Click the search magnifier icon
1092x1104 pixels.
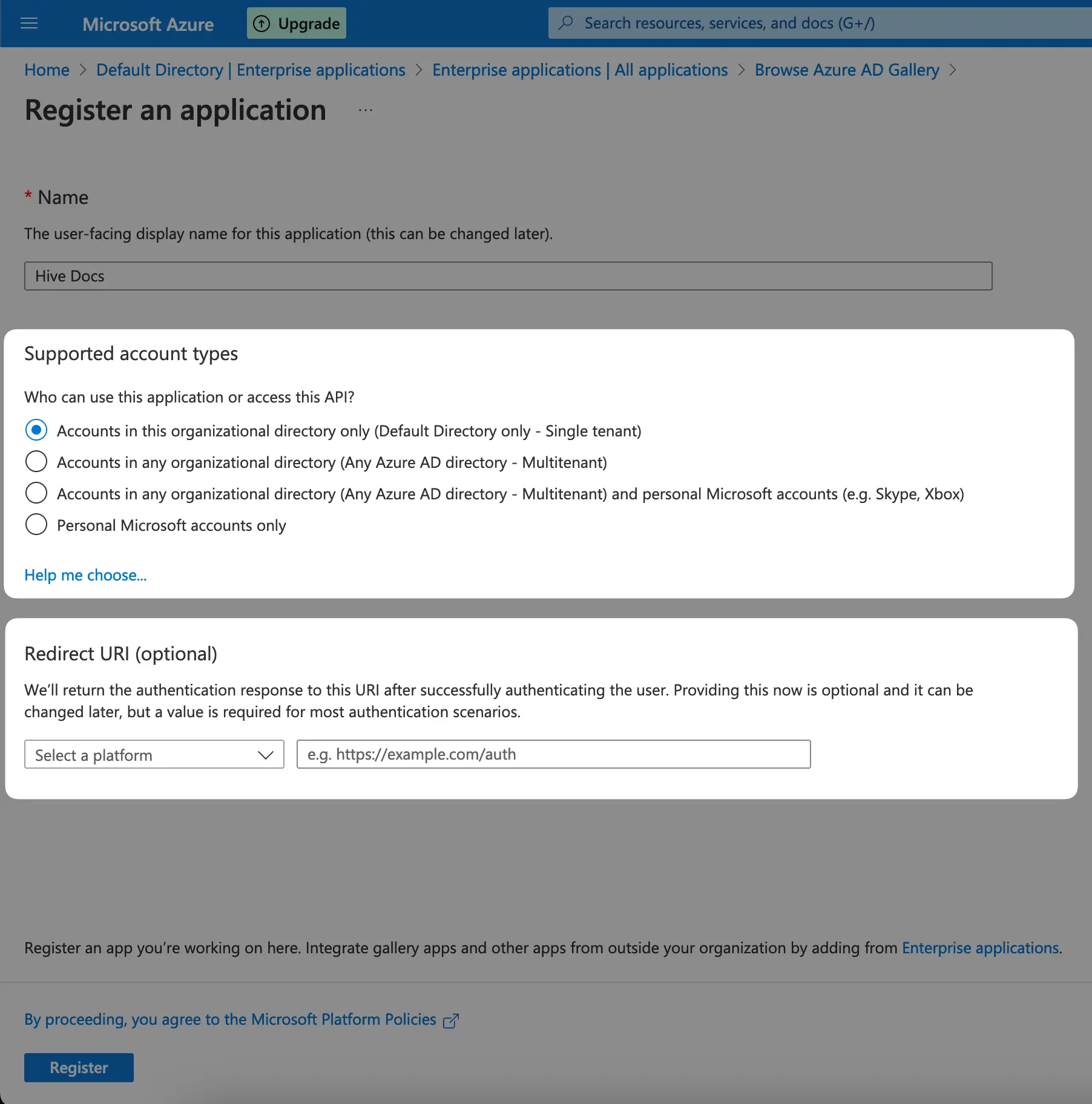click(566, 23)
